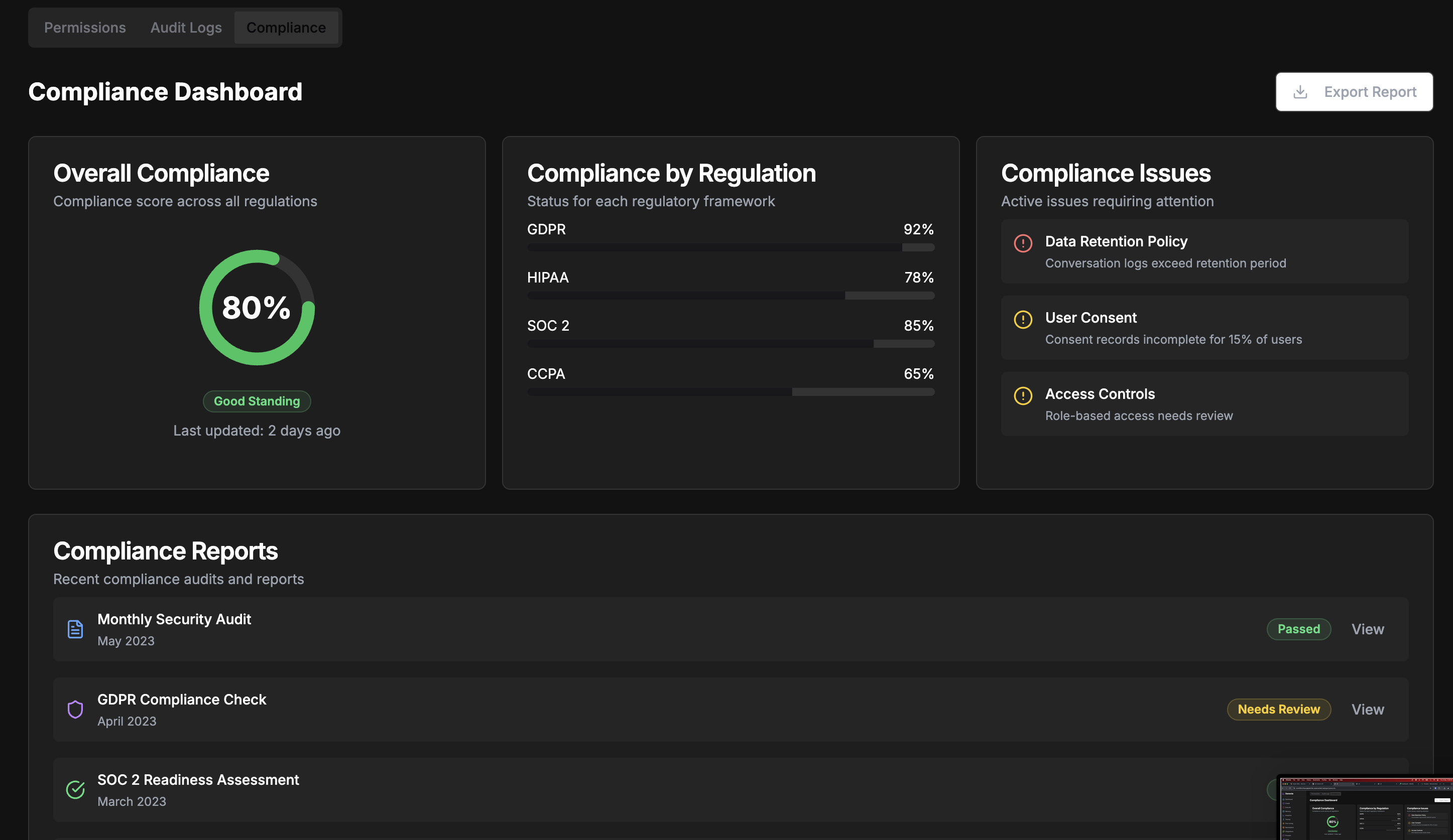Click the green checkmark on SOC 2 Readiness Assessment
This screenshot has height=840, width=1453.
(x=75, y=790)
